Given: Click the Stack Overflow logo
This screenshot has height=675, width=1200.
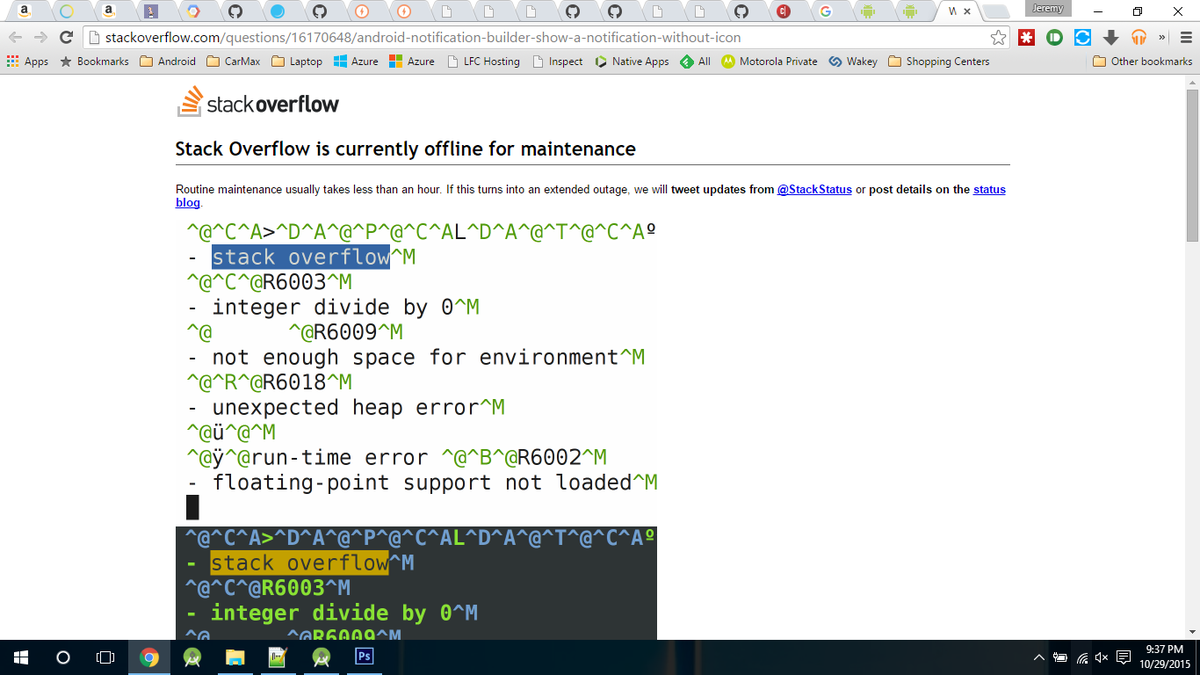Looking at the screenshot, I should [258, 101].
